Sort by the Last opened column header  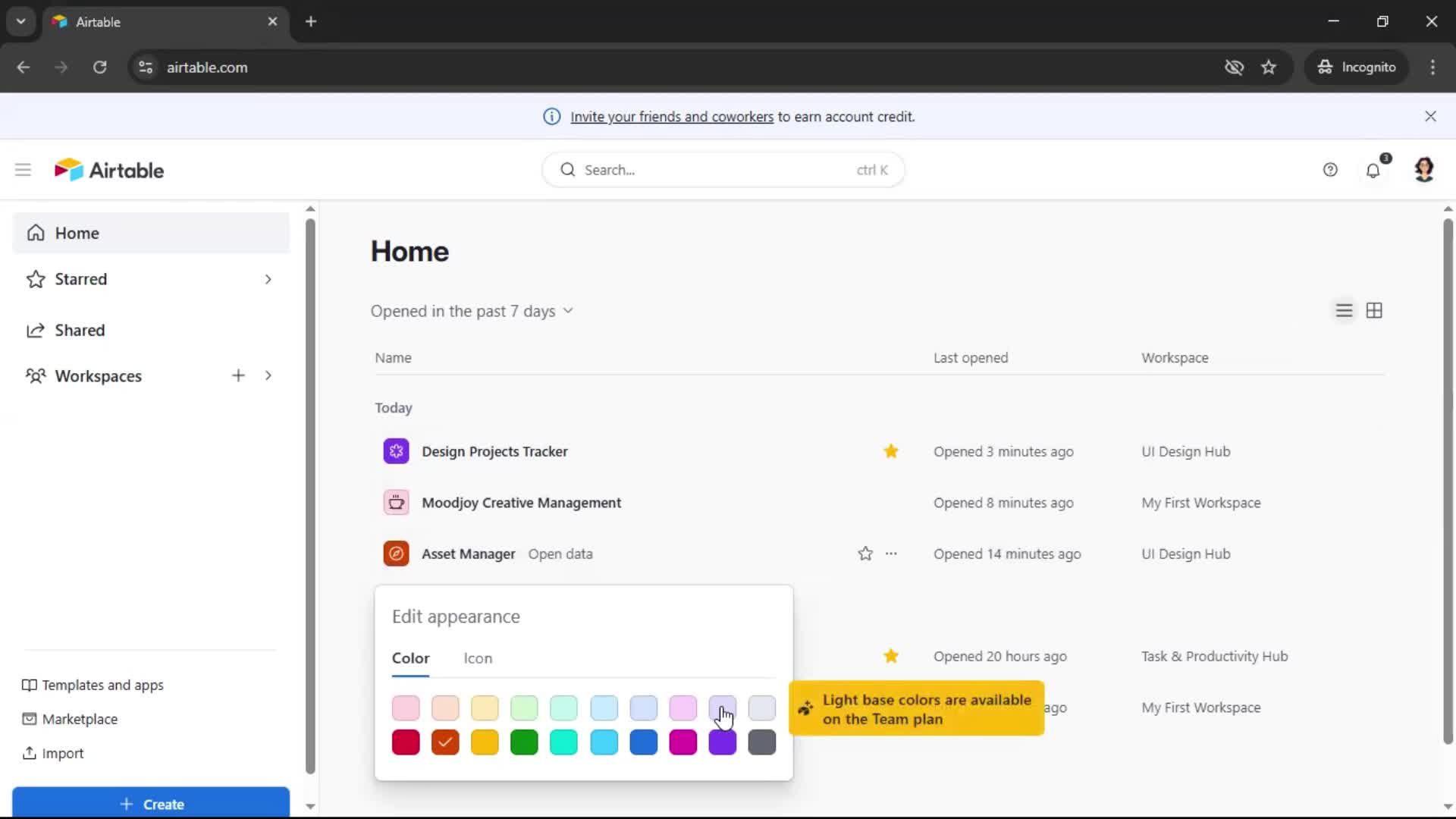(x=971, y=358)
